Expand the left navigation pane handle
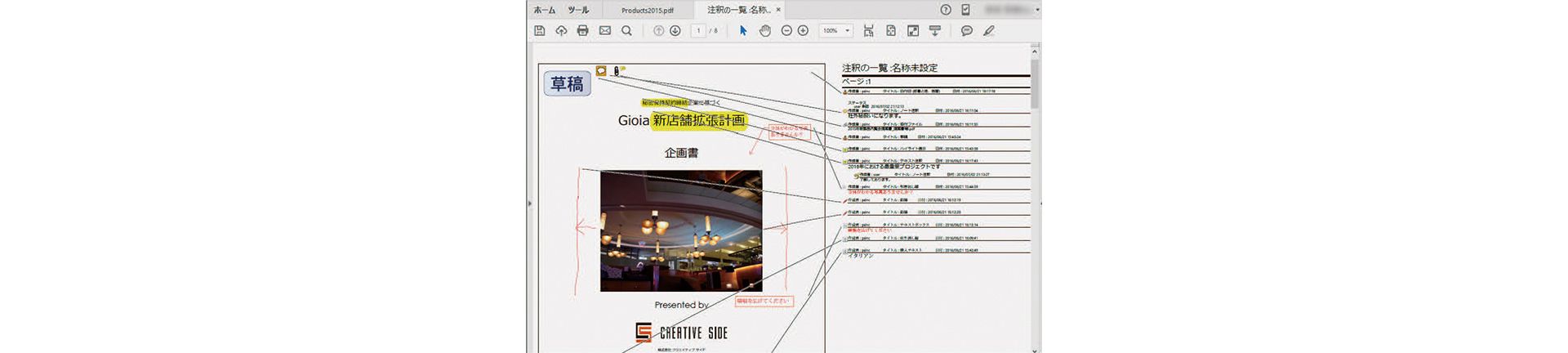 [529, 203]
